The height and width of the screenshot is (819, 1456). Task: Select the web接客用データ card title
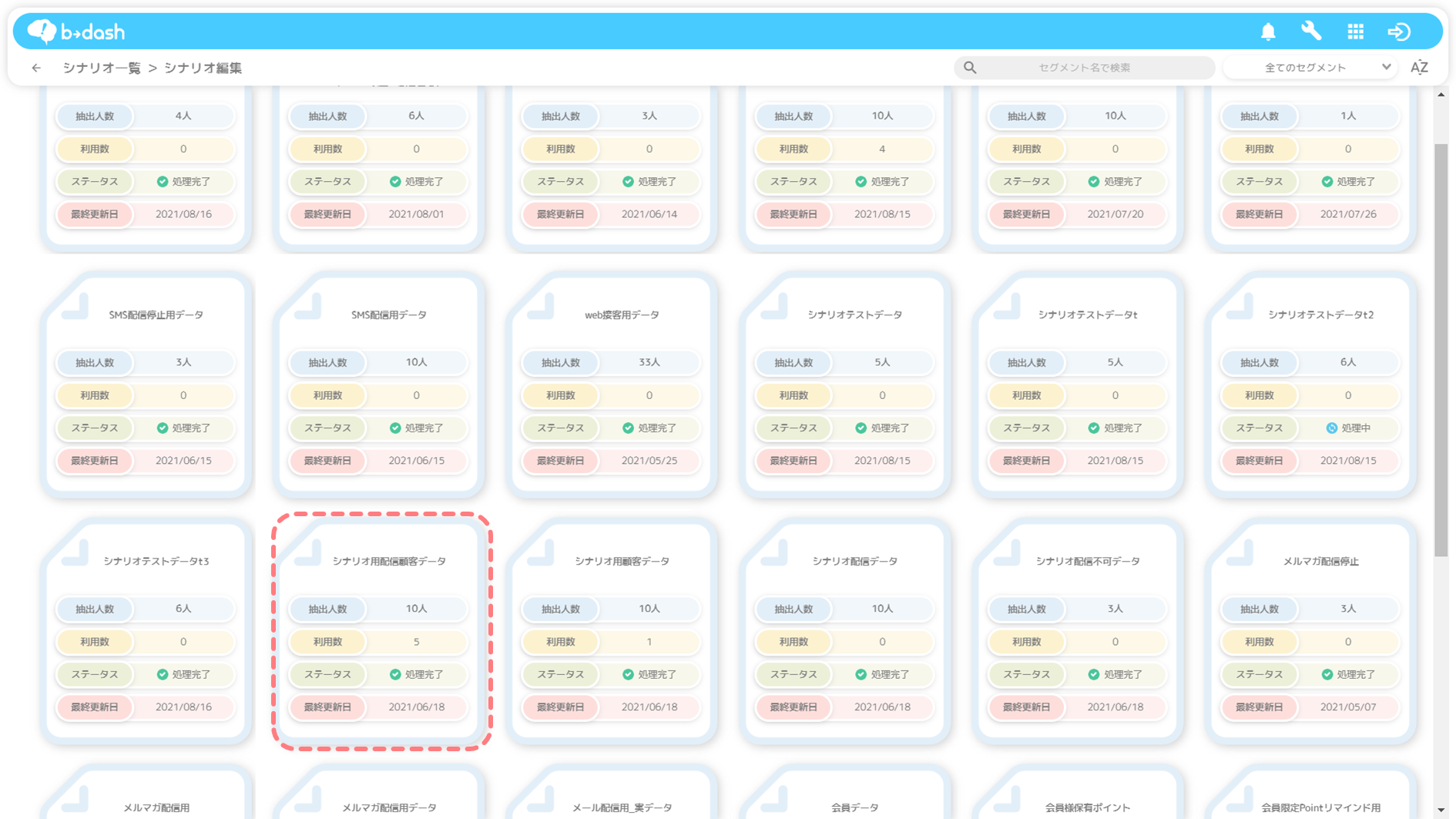(622, 315)
